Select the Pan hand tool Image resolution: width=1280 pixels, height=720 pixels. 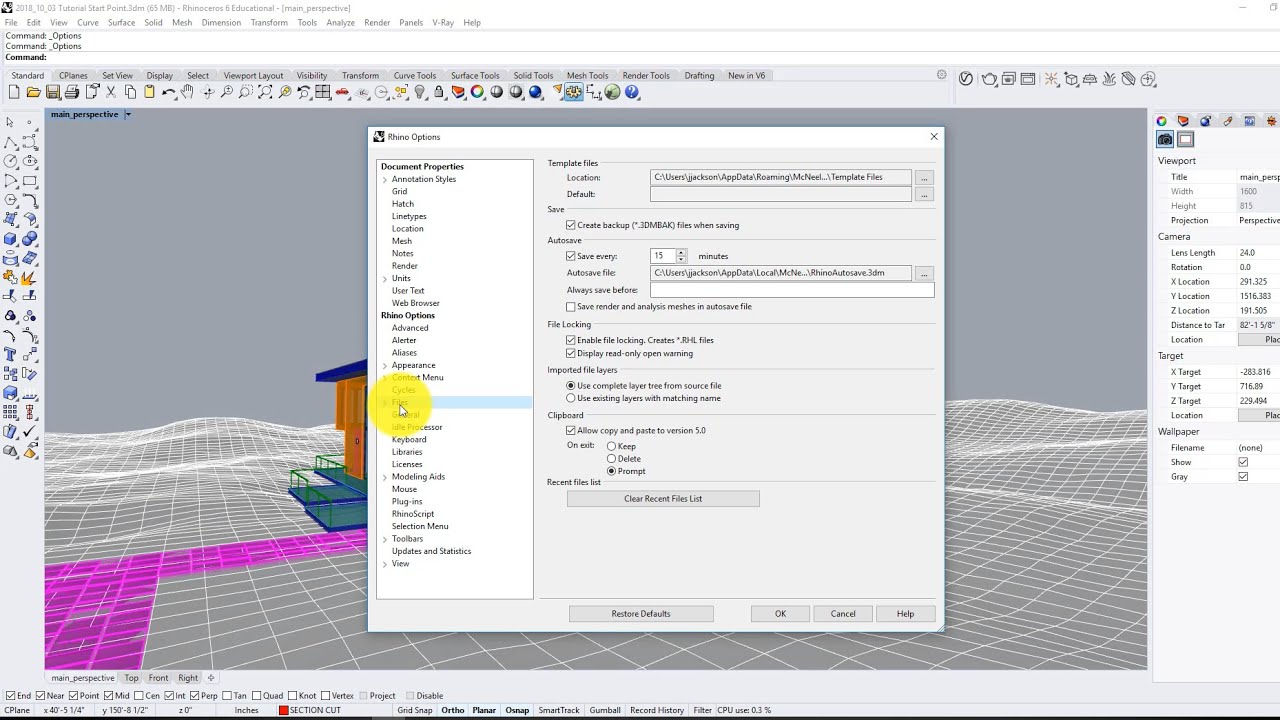(187, 92)
